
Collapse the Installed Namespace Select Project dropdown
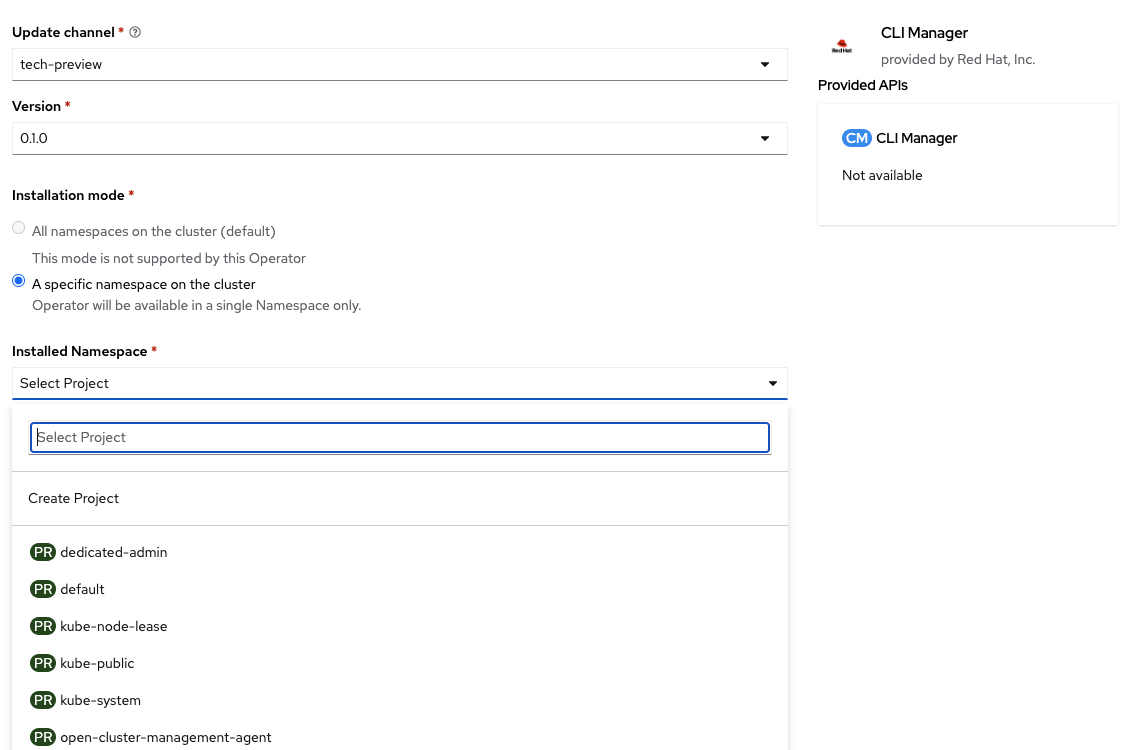click(399, 383)
